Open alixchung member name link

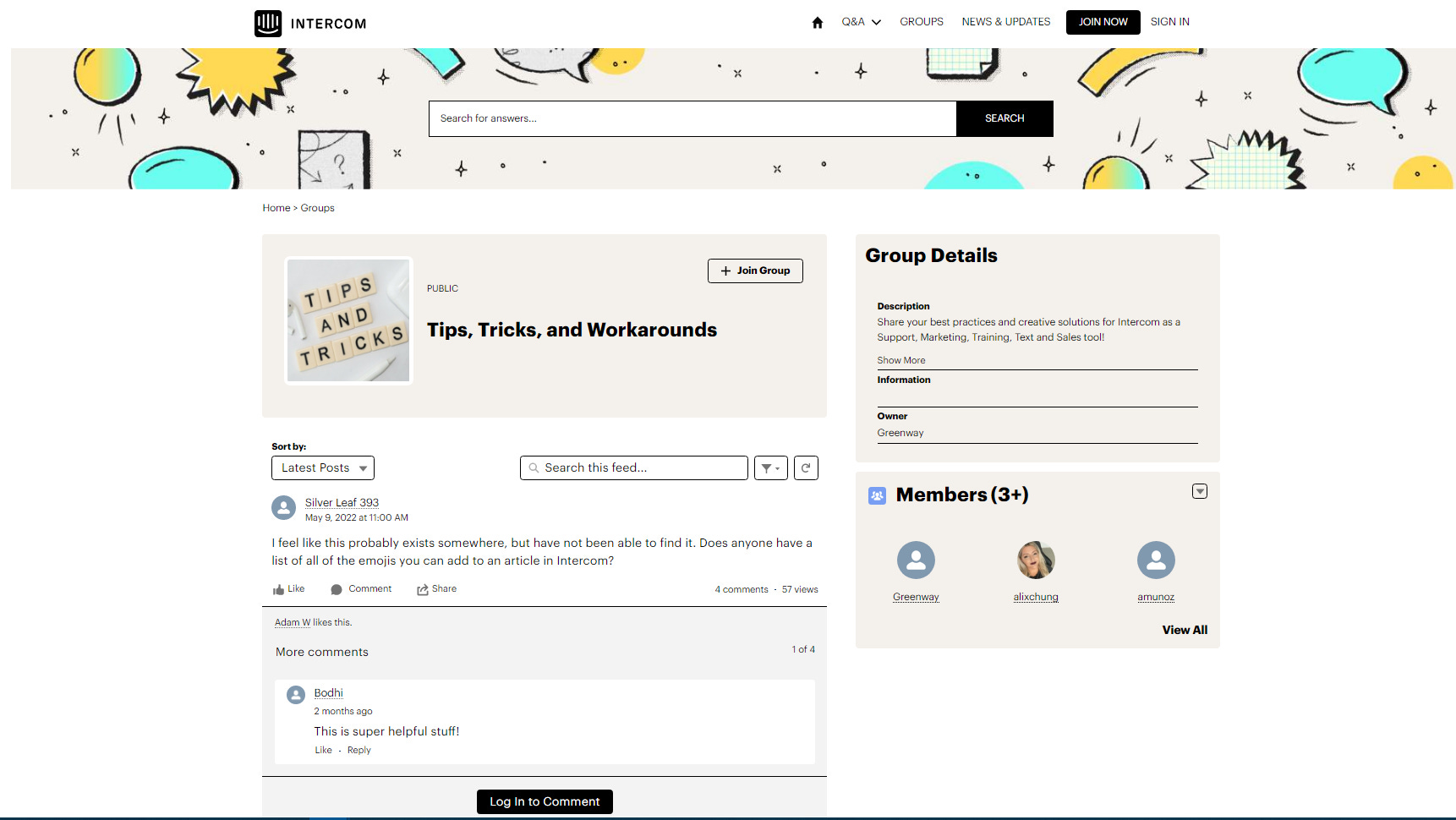tap(1036, 597)
